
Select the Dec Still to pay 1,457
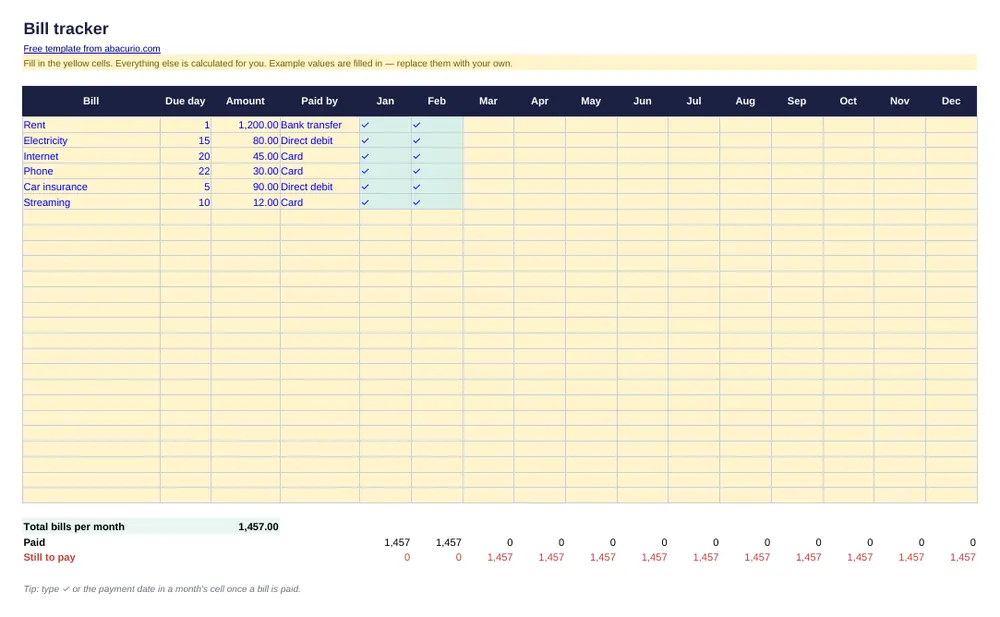tap(962, 558)
